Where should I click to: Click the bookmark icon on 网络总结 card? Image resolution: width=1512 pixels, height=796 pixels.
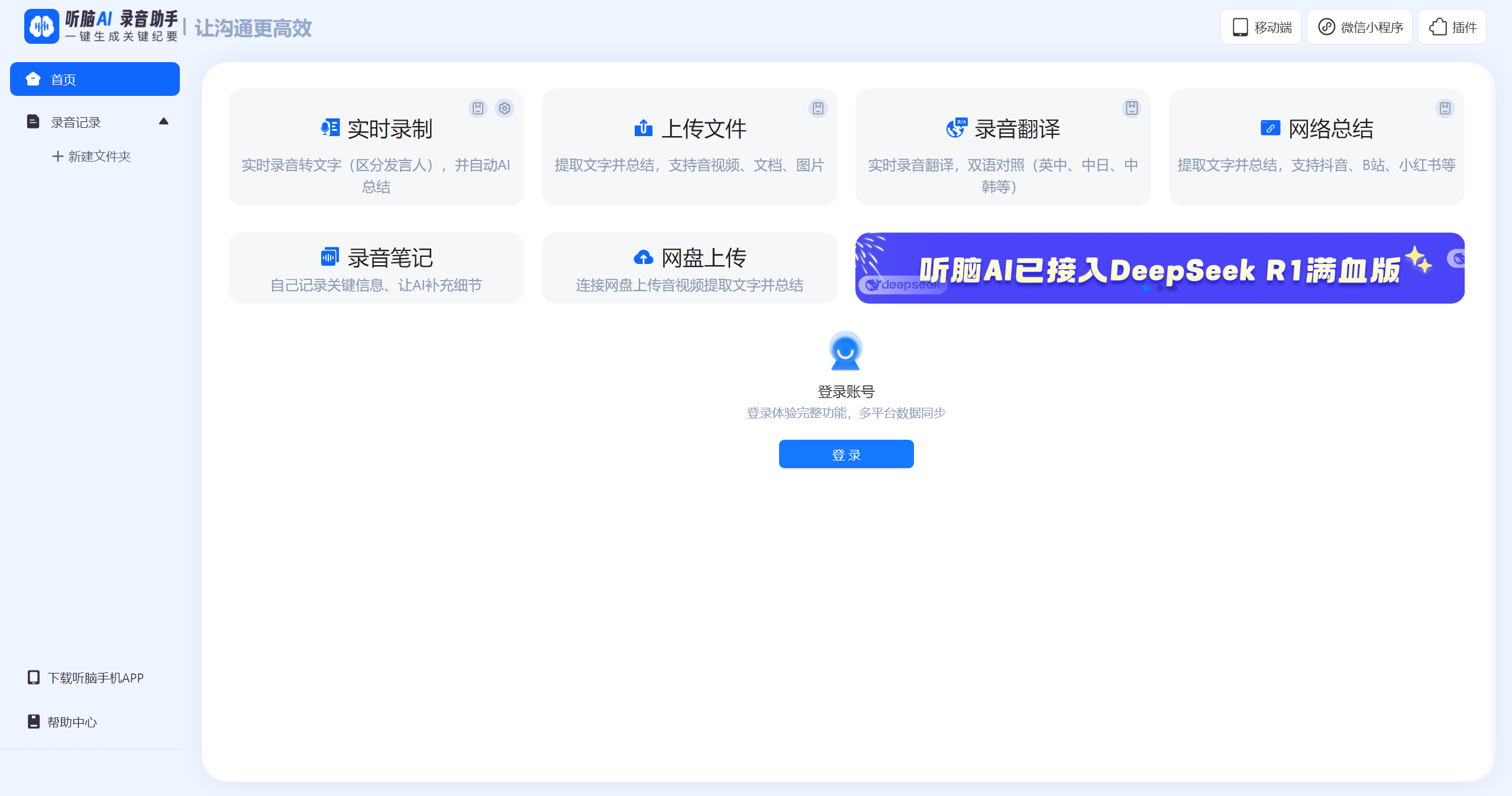coord(1445,108)
